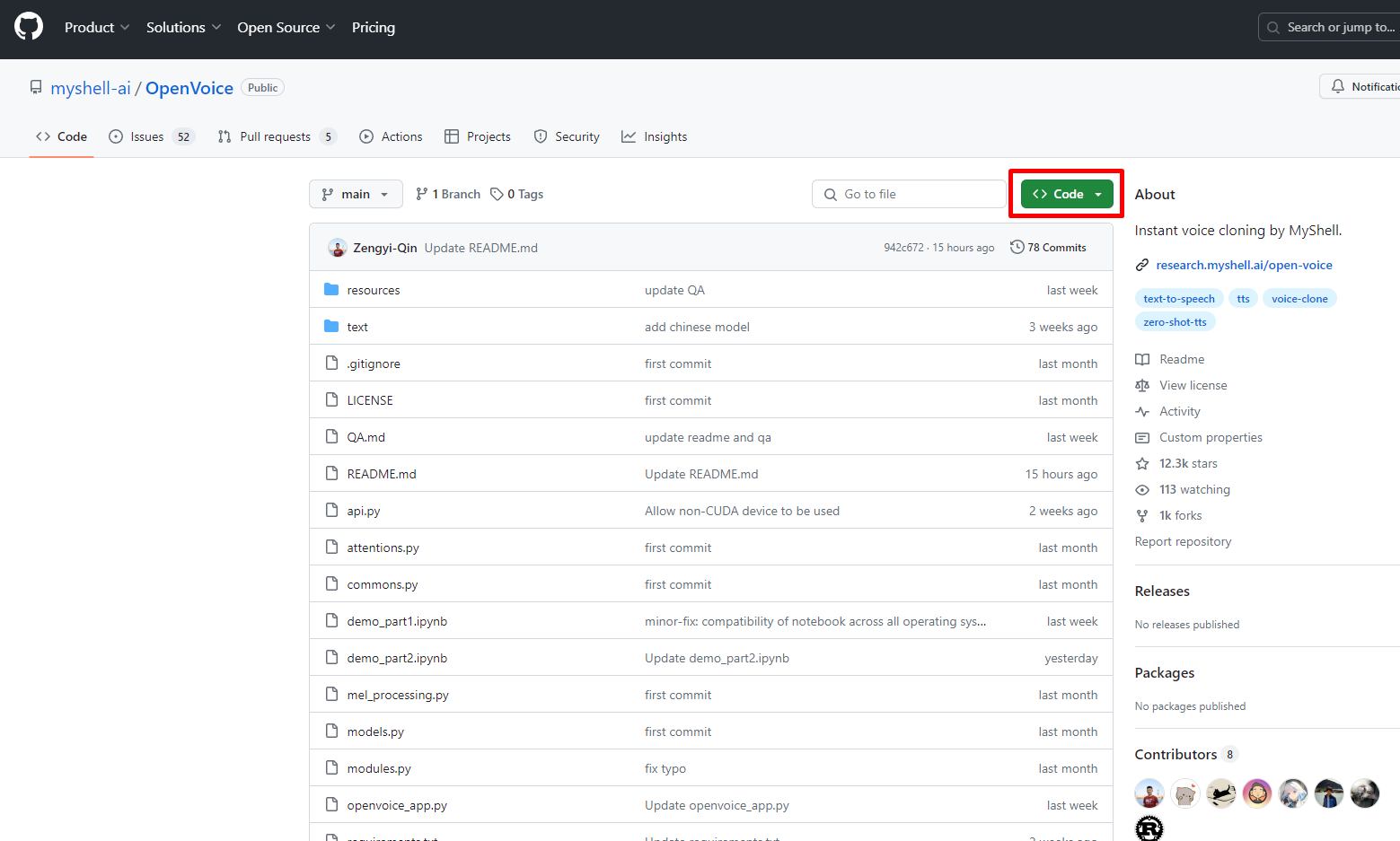
Task: Open myshell-ai owner profile link
Action: [x=91, y=88]
